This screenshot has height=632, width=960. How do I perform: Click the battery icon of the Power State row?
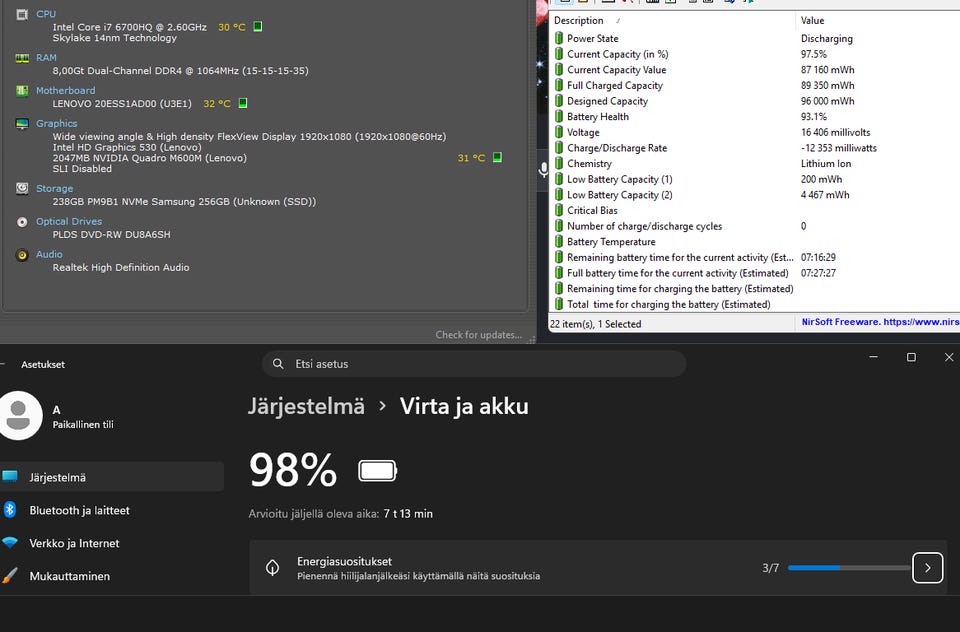[559, 38]
